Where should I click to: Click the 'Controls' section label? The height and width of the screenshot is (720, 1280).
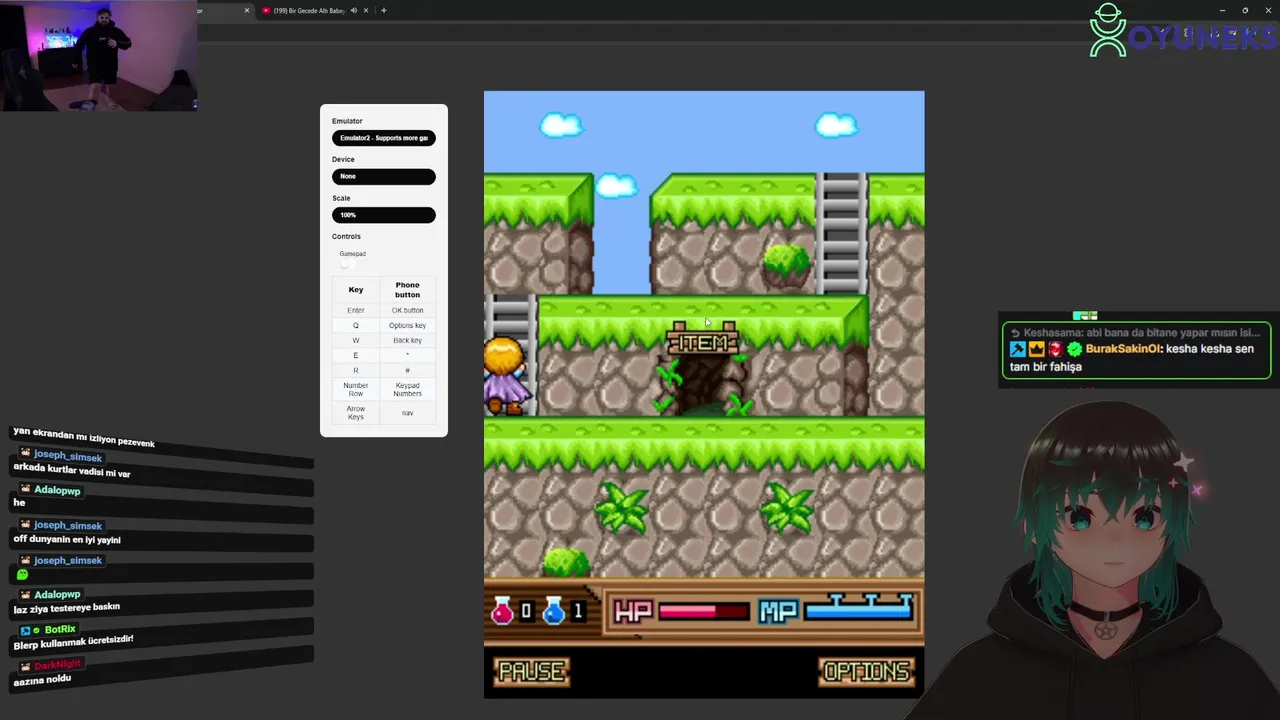346,236
